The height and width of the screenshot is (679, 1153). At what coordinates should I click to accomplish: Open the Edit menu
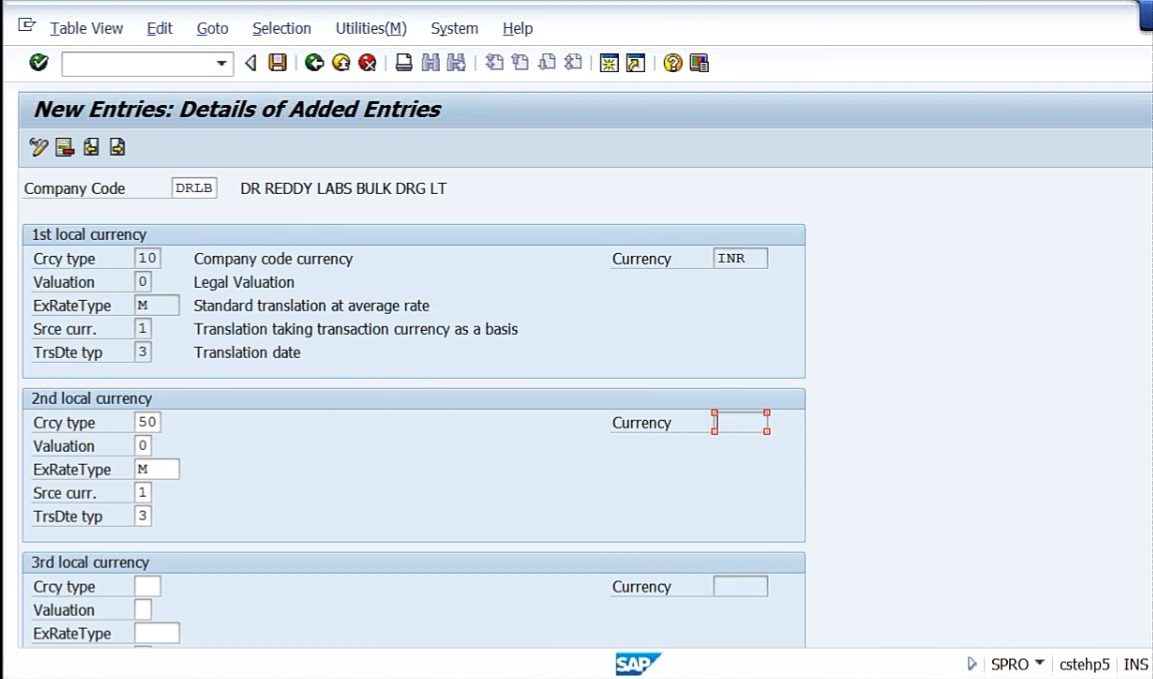pyautogui.click(x=159, y=28)
